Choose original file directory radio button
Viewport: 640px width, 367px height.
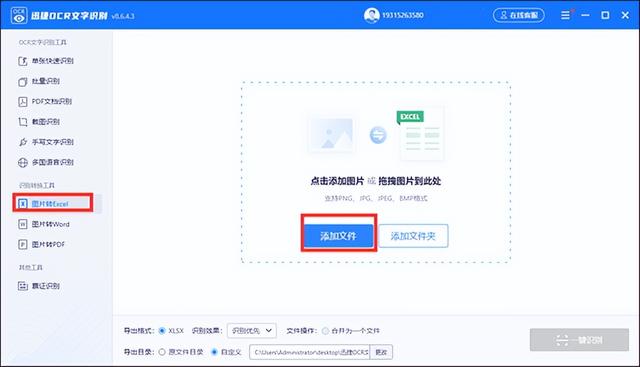coord(162,352)
